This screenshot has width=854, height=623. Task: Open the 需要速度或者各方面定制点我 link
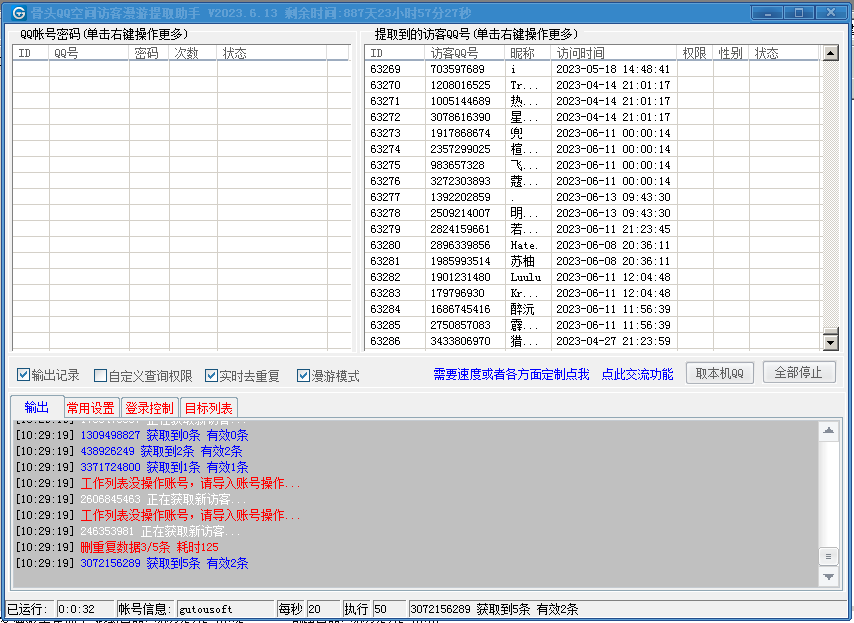511,374
